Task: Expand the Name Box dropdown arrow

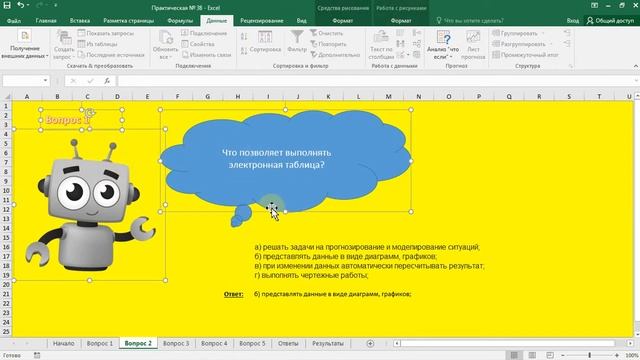Action: (x=45, y=80)
